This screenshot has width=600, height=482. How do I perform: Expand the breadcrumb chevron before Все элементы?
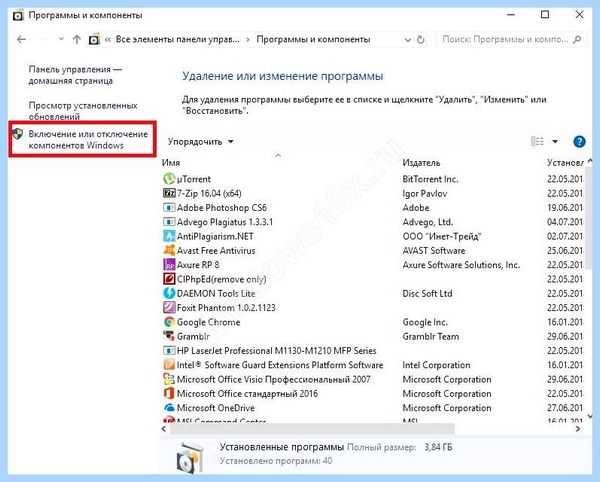tap(108, 39)
